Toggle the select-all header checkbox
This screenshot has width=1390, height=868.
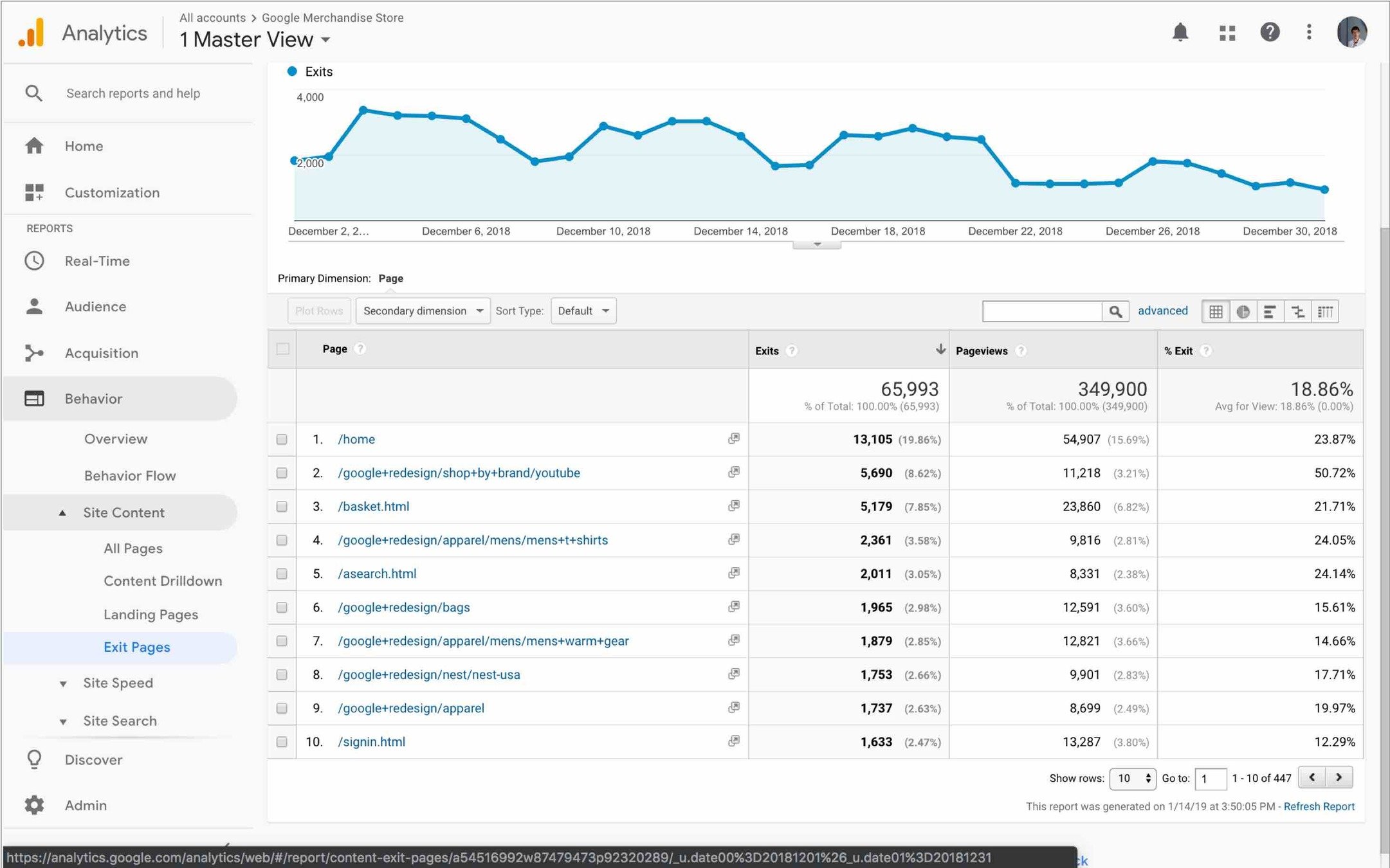click(282, 349)
